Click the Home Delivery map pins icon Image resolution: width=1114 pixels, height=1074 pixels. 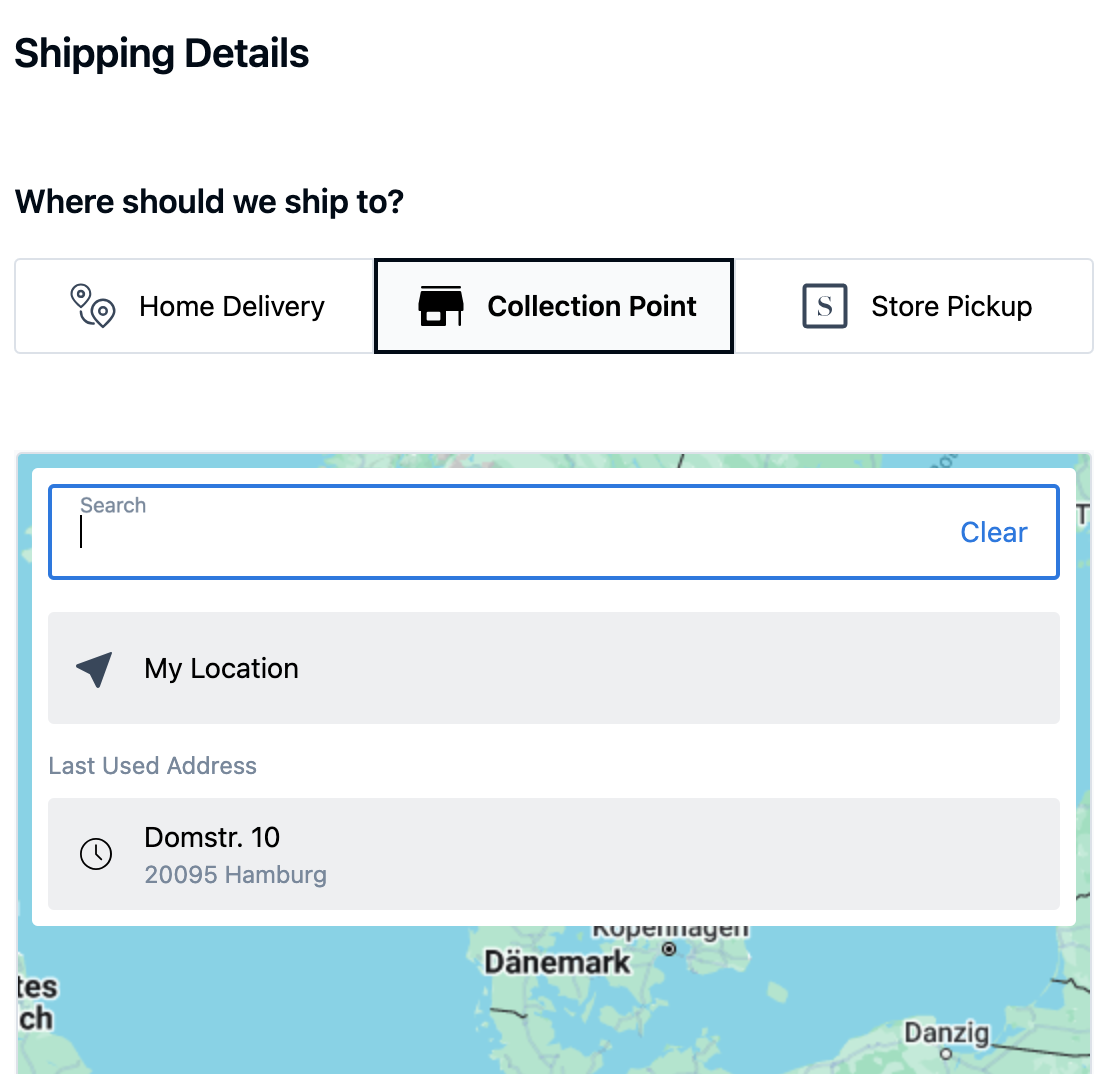pyautogui.click(x=92, y=306)
